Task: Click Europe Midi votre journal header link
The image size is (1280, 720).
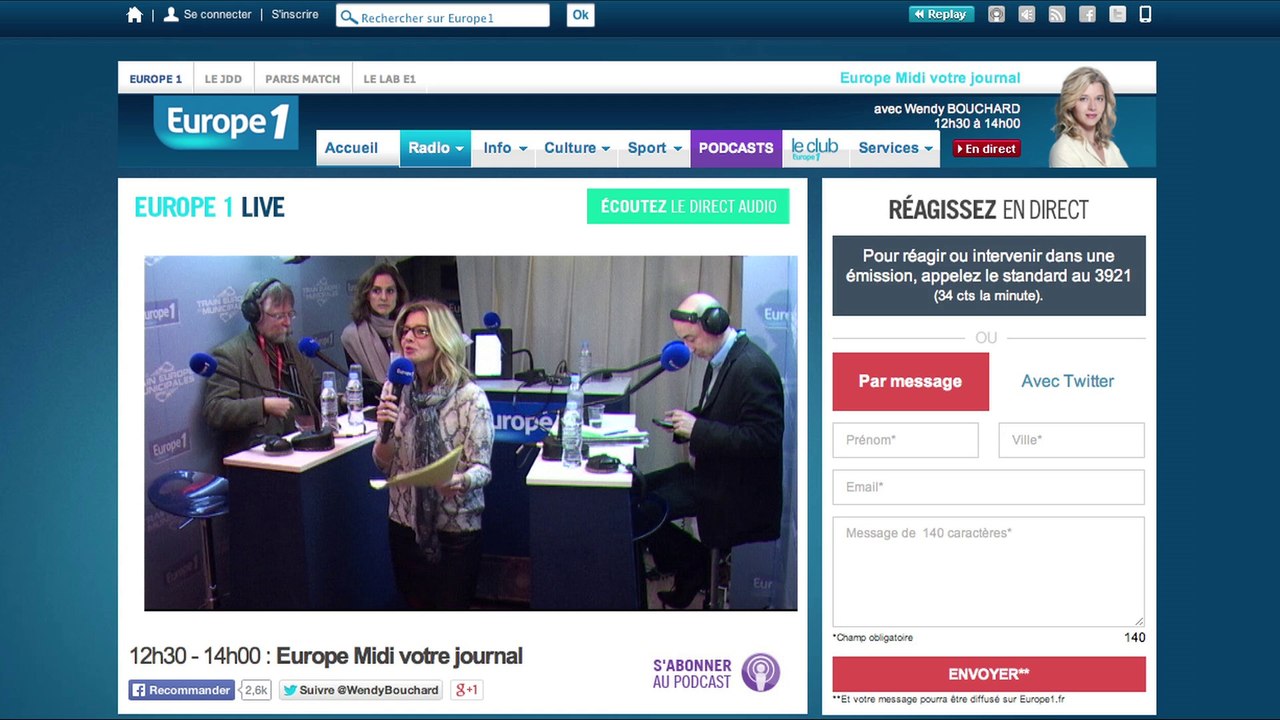Action: tap(930, 78)
